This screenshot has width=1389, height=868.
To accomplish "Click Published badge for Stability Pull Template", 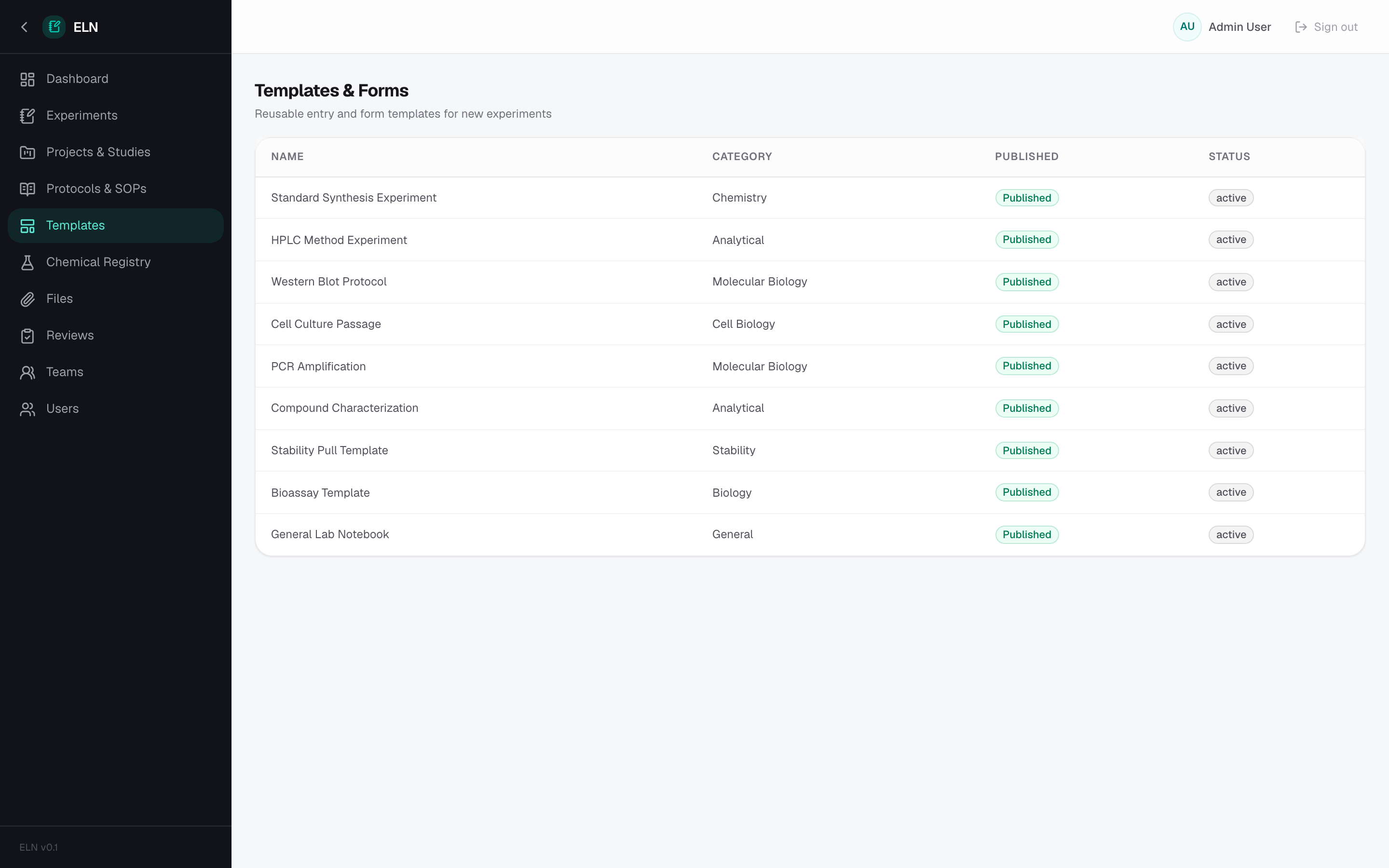I will pyautogui.click(x=1027, y=451).
